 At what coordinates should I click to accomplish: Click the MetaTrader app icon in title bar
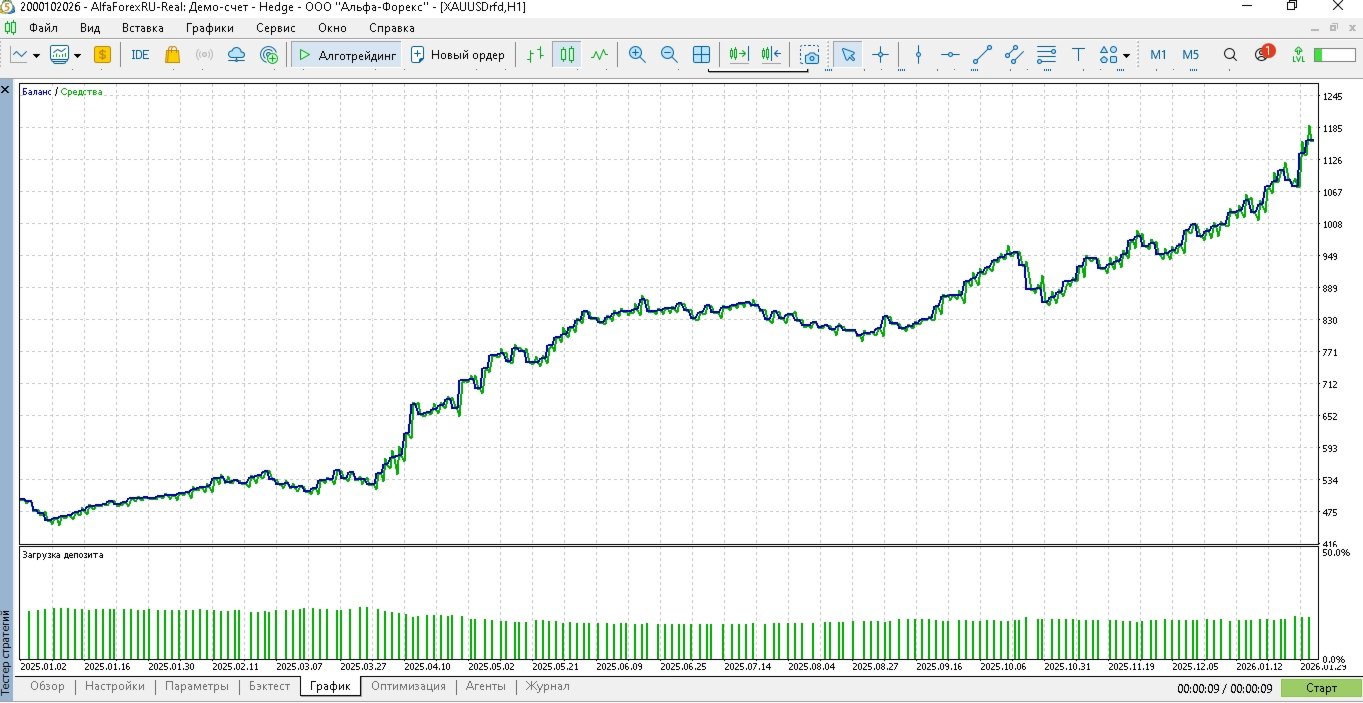pos(9,7)
